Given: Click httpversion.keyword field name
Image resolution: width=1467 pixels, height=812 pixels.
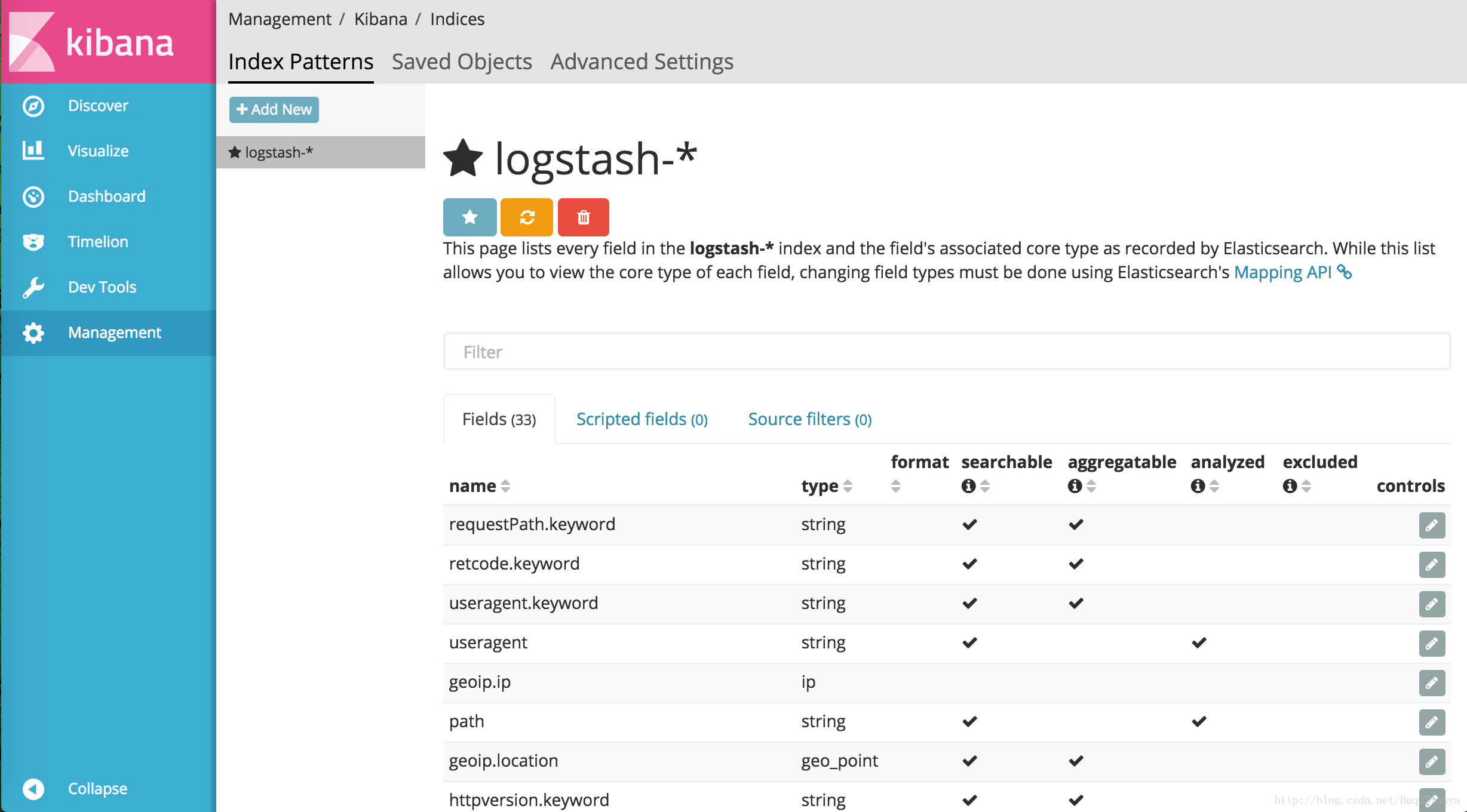Looking at the screenshot, I should [529, 800].
